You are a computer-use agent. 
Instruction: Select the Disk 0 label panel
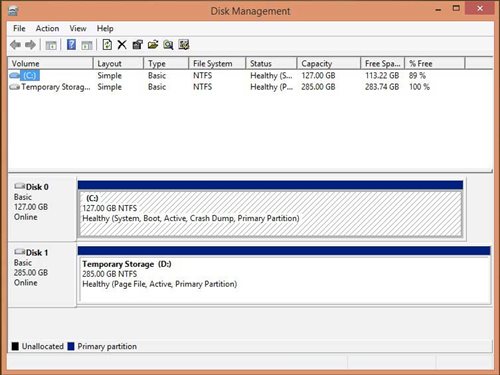[x=42, y=209]
